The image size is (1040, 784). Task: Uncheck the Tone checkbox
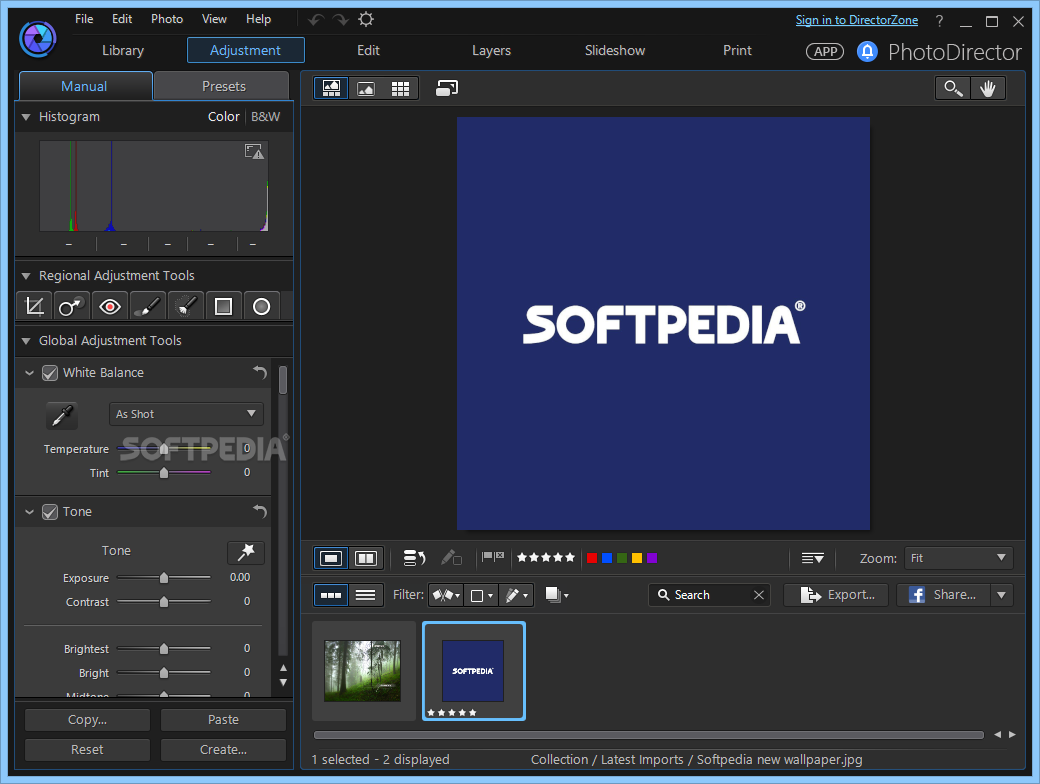(50, 512)
